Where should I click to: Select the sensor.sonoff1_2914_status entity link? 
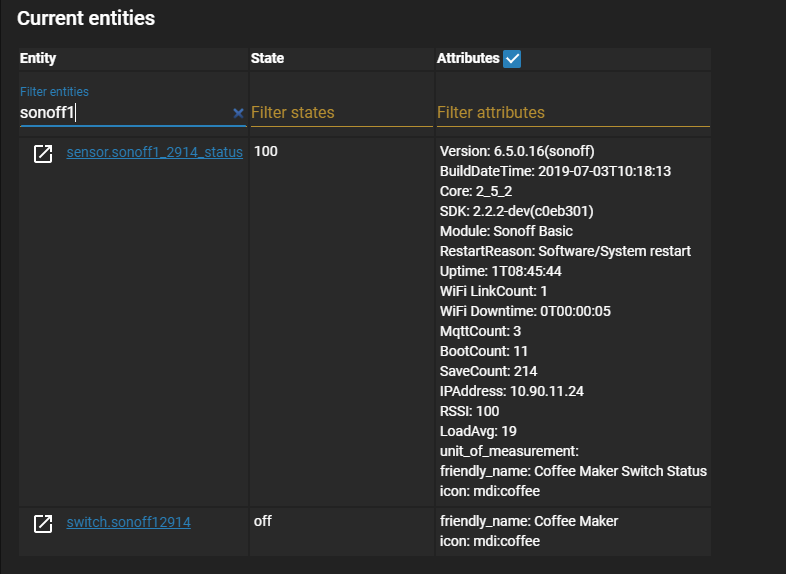coord(154,152)
